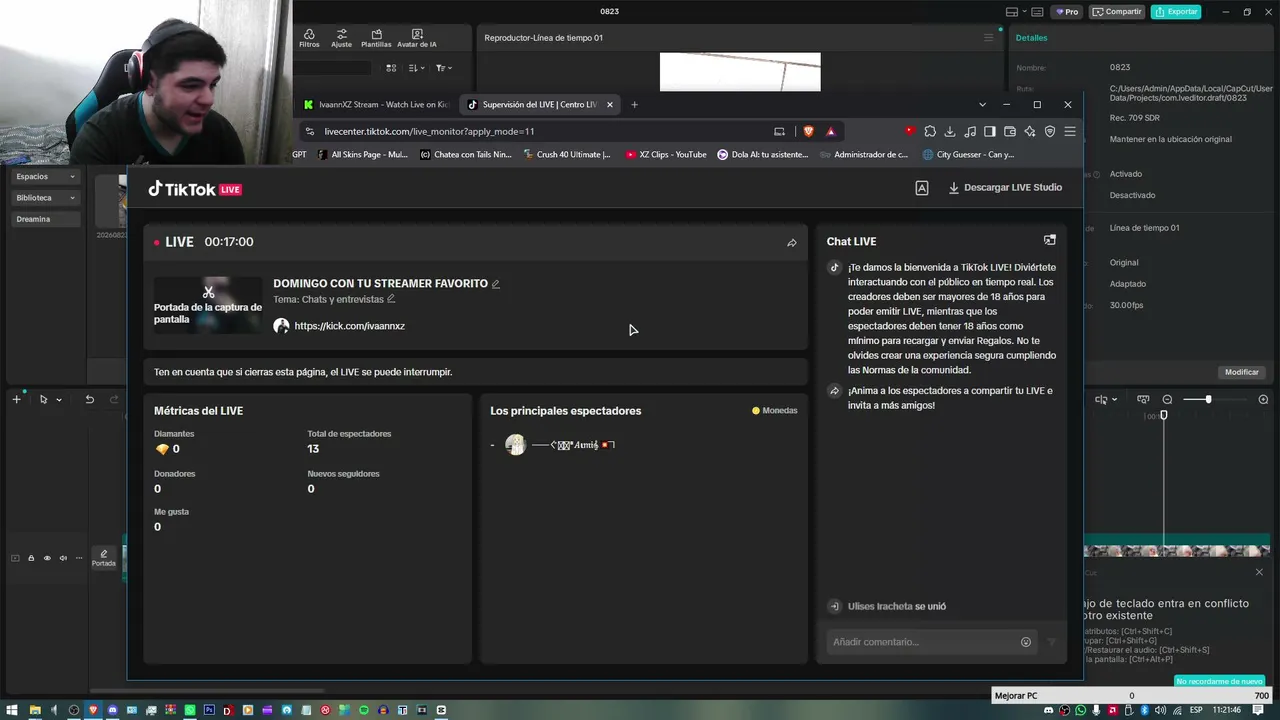Click the media music note toolbar icon
This screenshot has width=1280, height=720.
pos(970,131)
